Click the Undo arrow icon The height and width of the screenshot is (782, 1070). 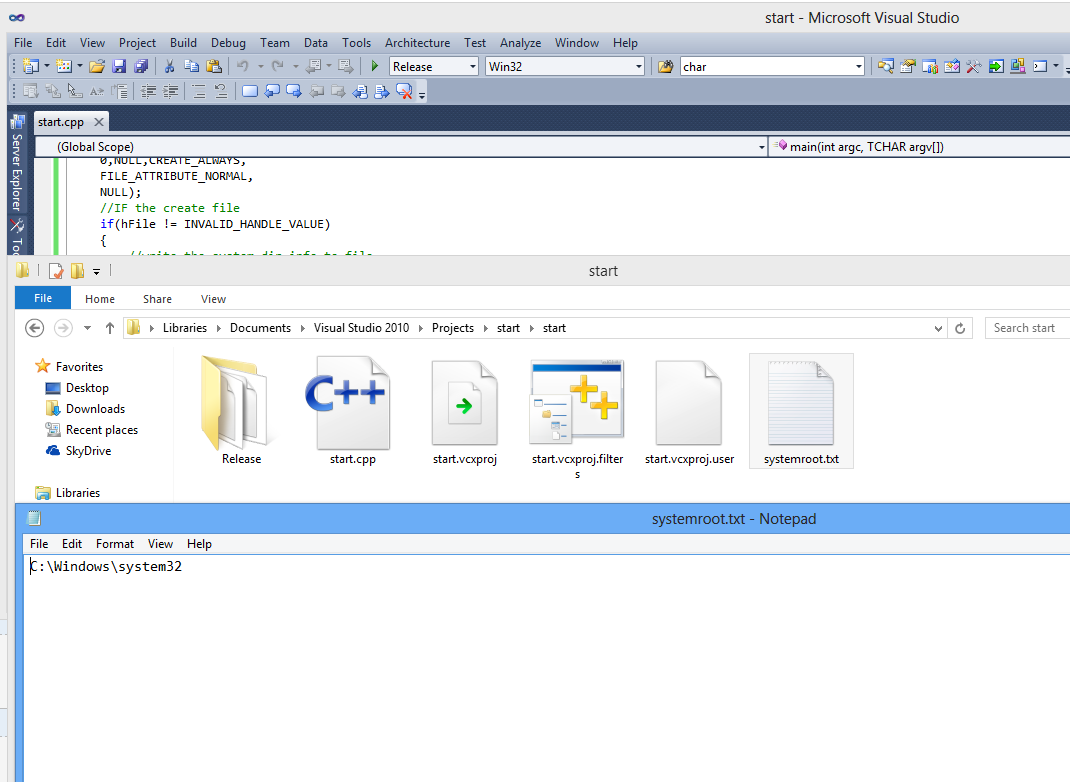coord(242,66)
